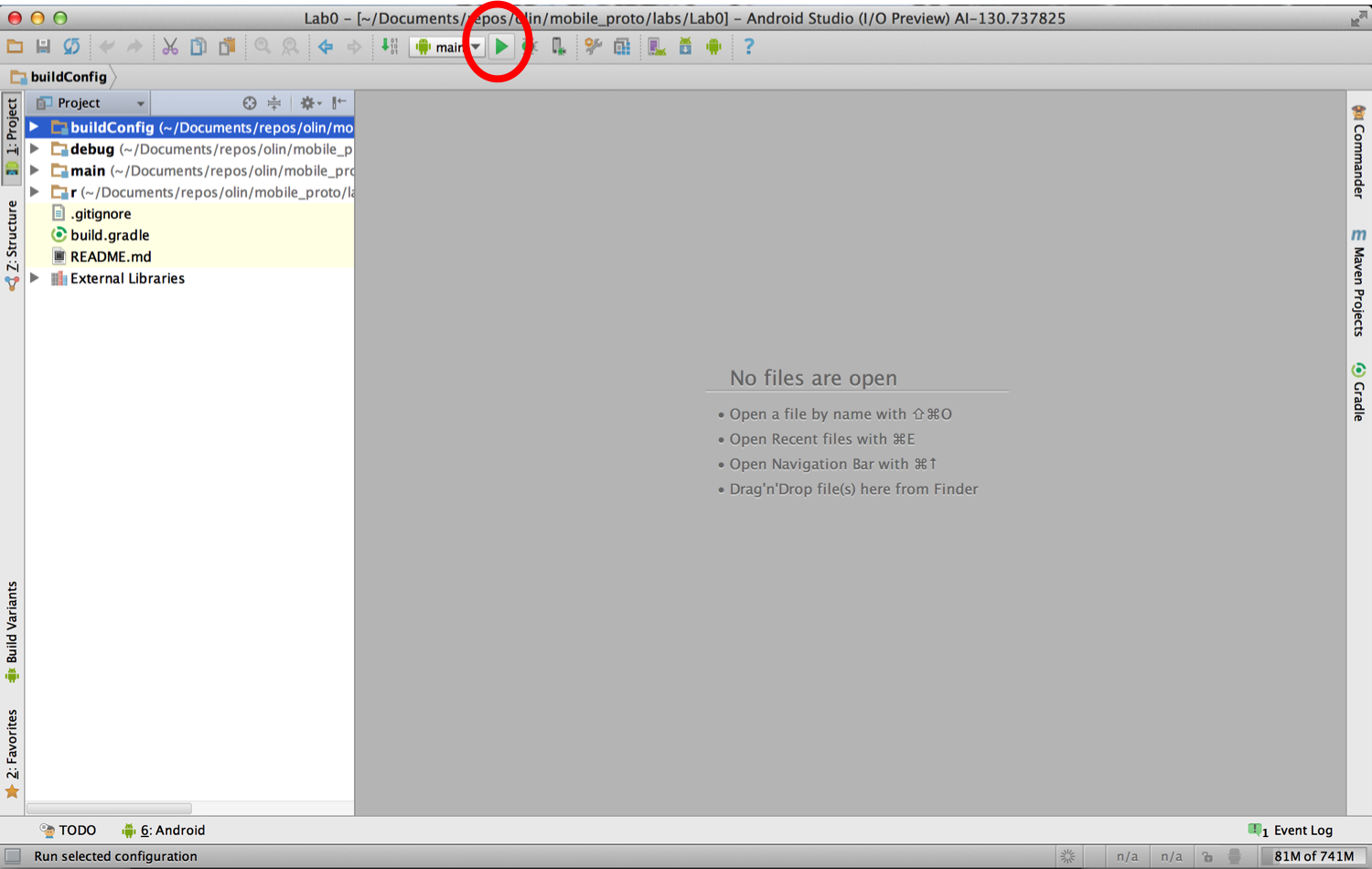Open Settings via the wrench icon
This screenshot has width=1372, height=869.
tap(594, 47)
